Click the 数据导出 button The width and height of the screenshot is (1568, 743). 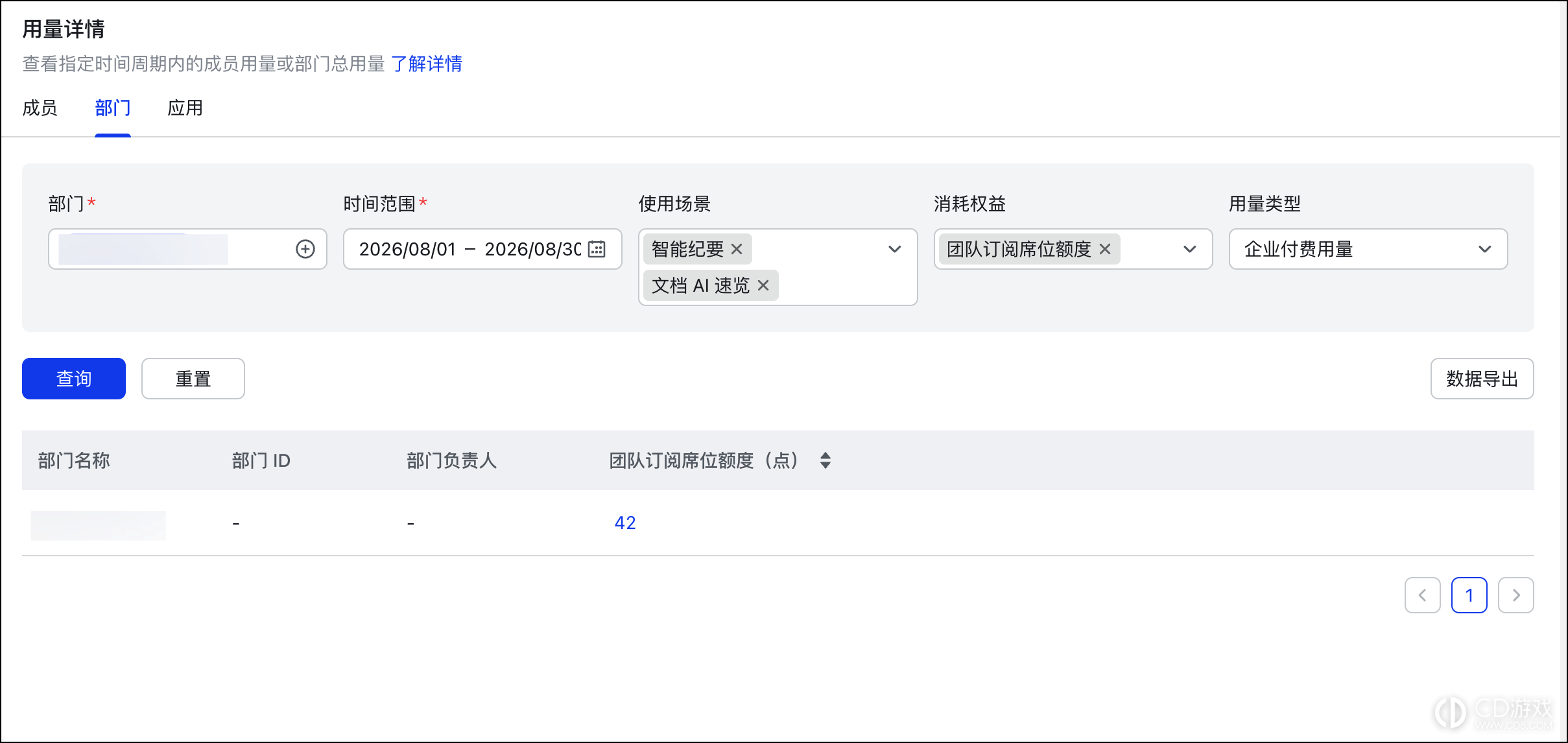[x=1482, y=379]
